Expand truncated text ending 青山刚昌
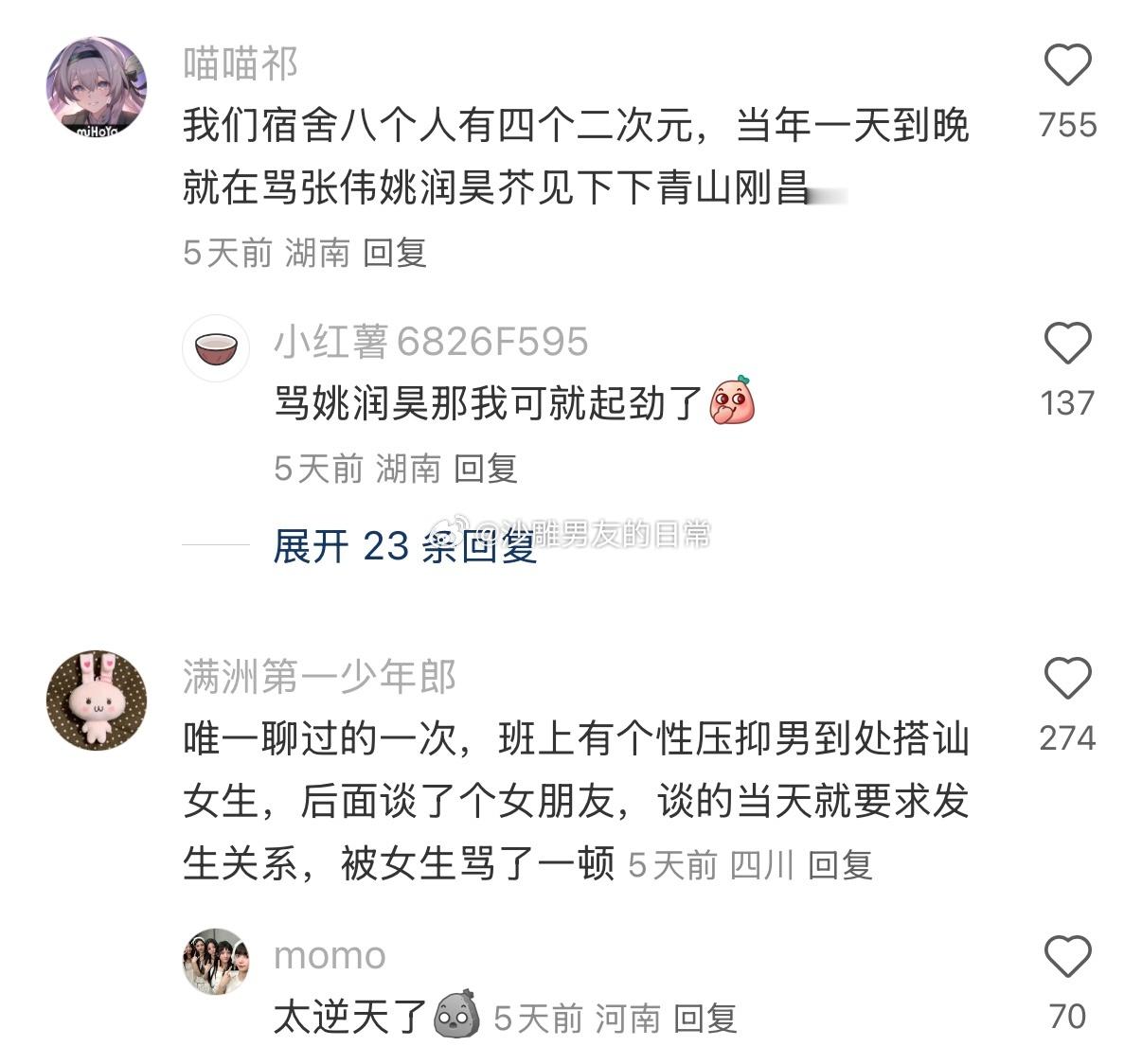The image size is (1142, 1064). (826, 189)
